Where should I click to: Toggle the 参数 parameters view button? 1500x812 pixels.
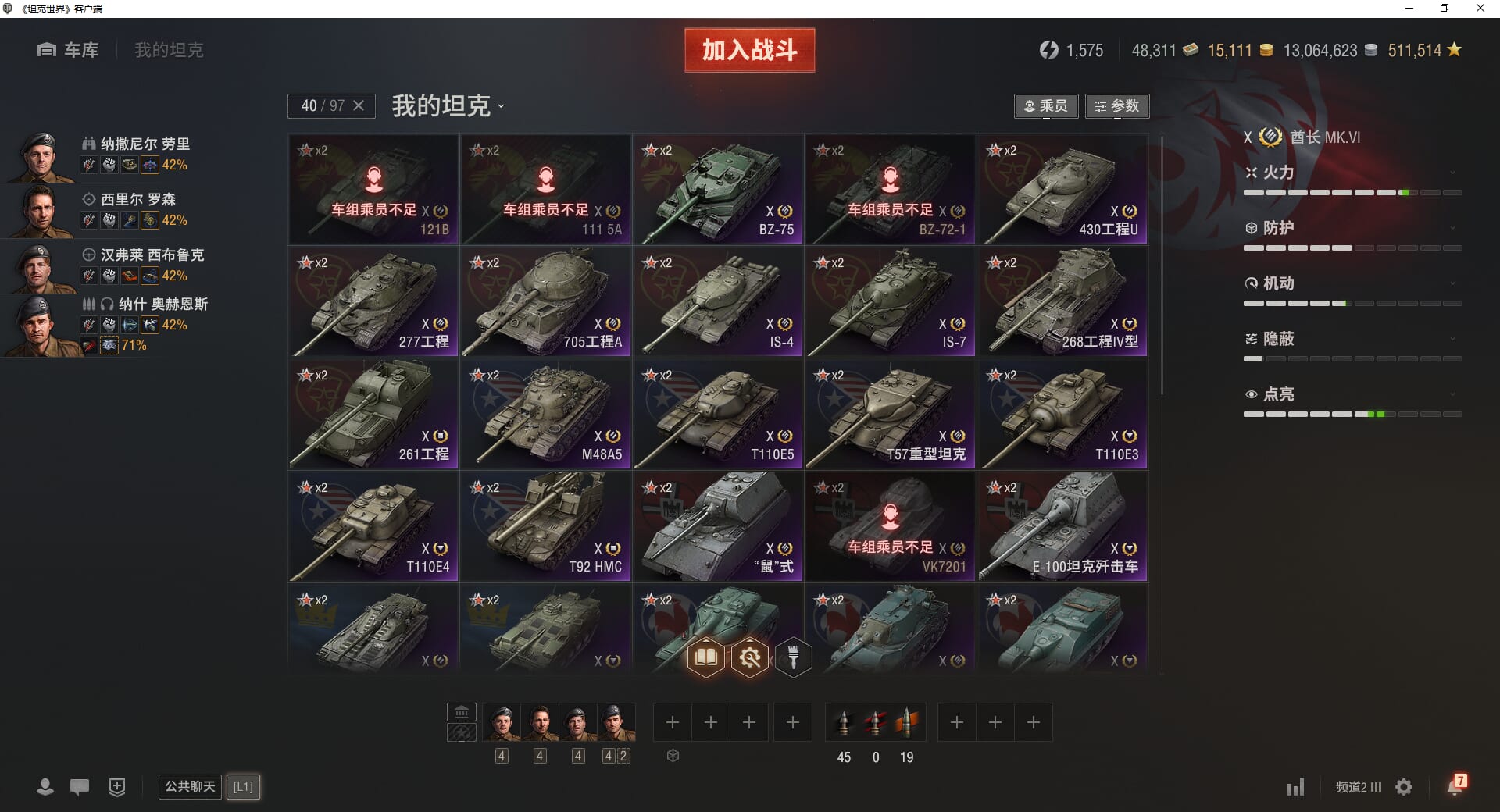(1117, 106)
